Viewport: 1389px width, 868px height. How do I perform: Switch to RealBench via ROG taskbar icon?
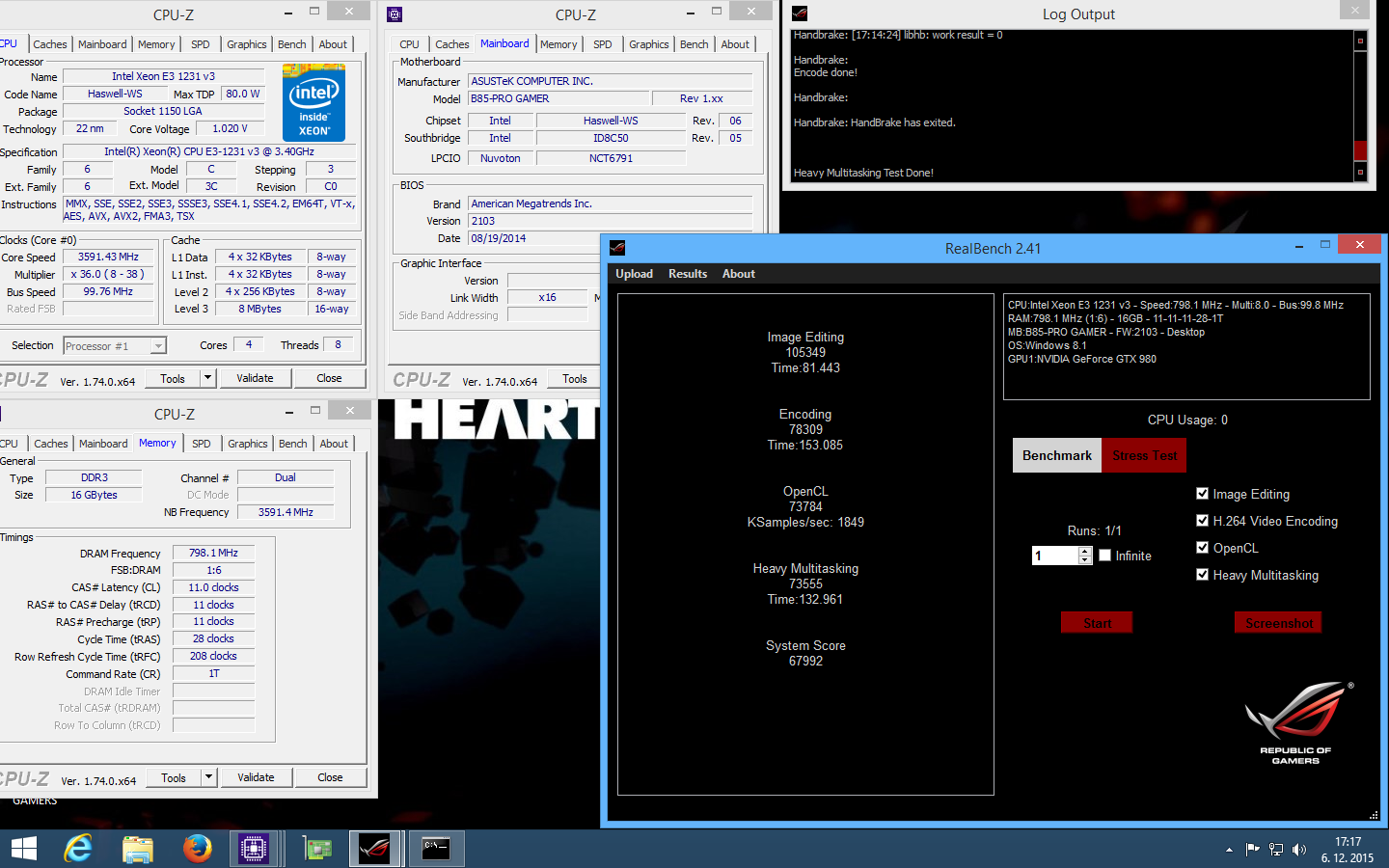click(x=374, y=849)
